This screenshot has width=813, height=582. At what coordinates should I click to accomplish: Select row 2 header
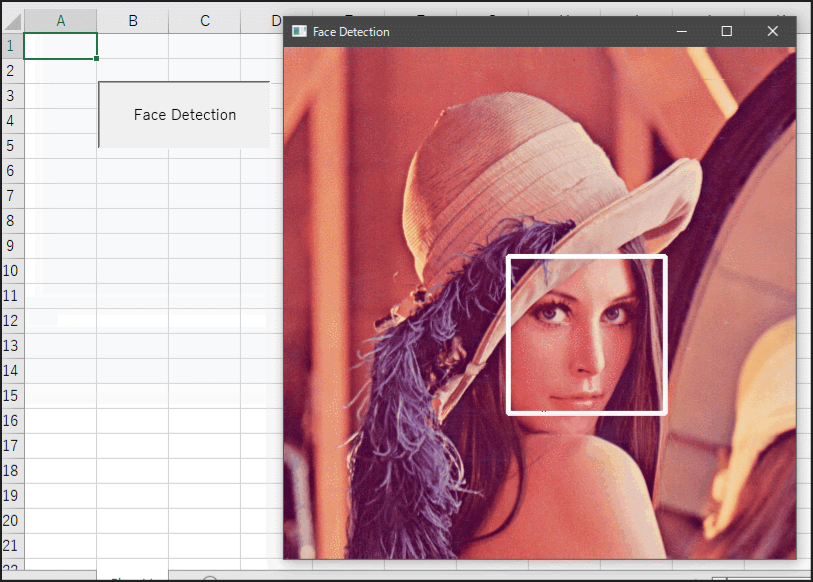pyautogui.click(x=12, y=71)
